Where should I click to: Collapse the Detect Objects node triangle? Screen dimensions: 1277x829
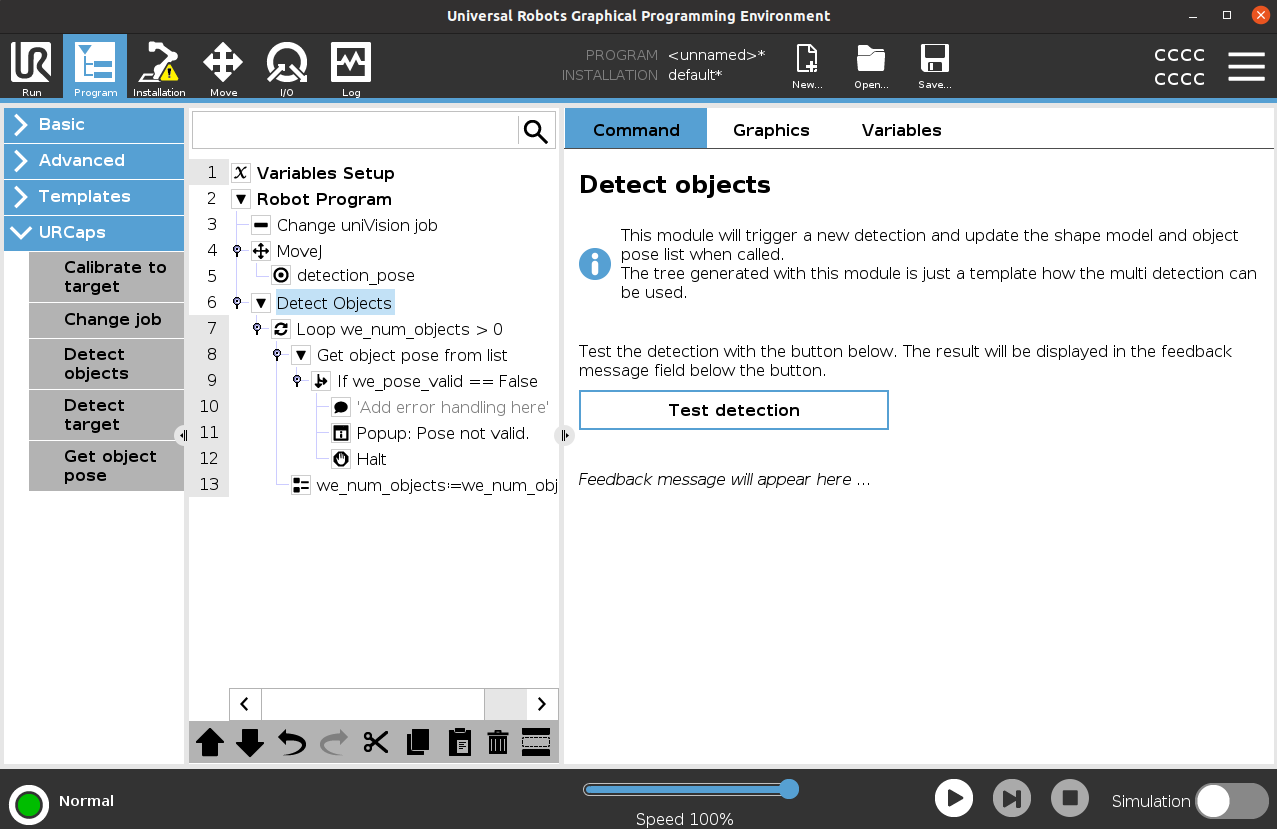point(261,303)
